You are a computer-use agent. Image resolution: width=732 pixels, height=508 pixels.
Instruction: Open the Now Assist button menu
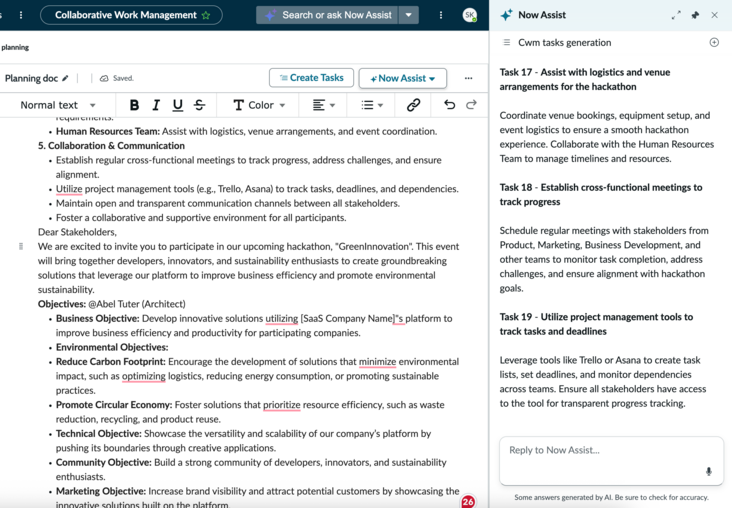coord(402,78)
